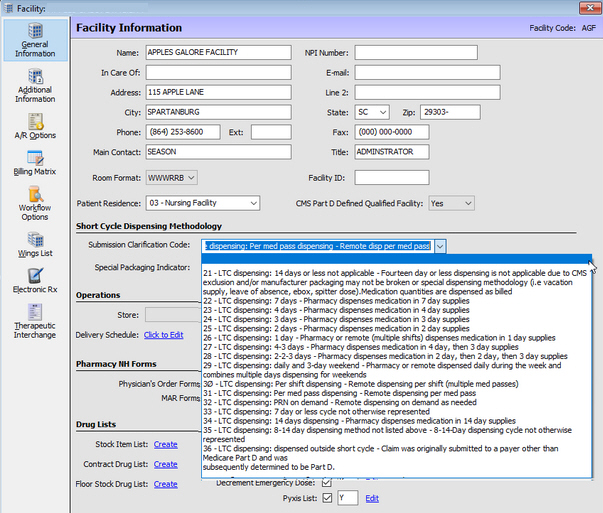This screenshot has width=603, height=513.
Task: Select option 28 - 2-2-3 days dispensing
Action: 396,356
